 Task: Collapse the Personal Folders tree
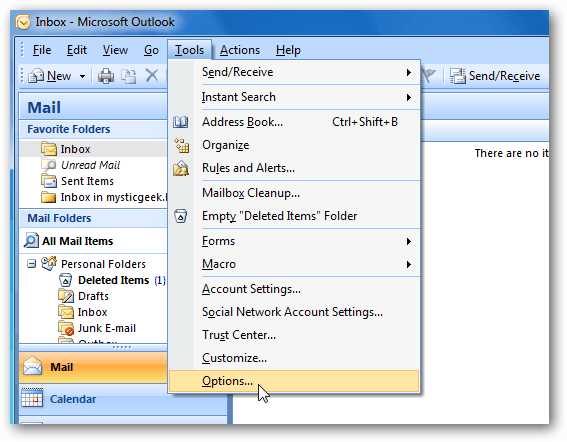31,264
